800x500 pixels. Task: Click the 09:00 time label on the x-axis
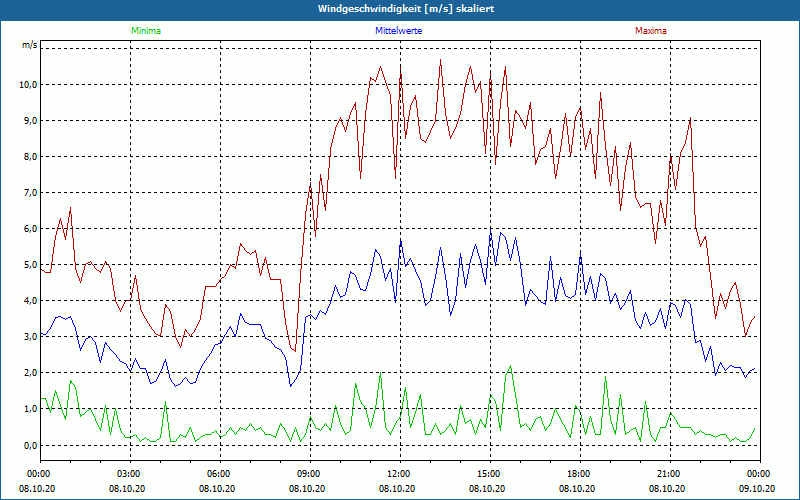click(x=310, y=474)
